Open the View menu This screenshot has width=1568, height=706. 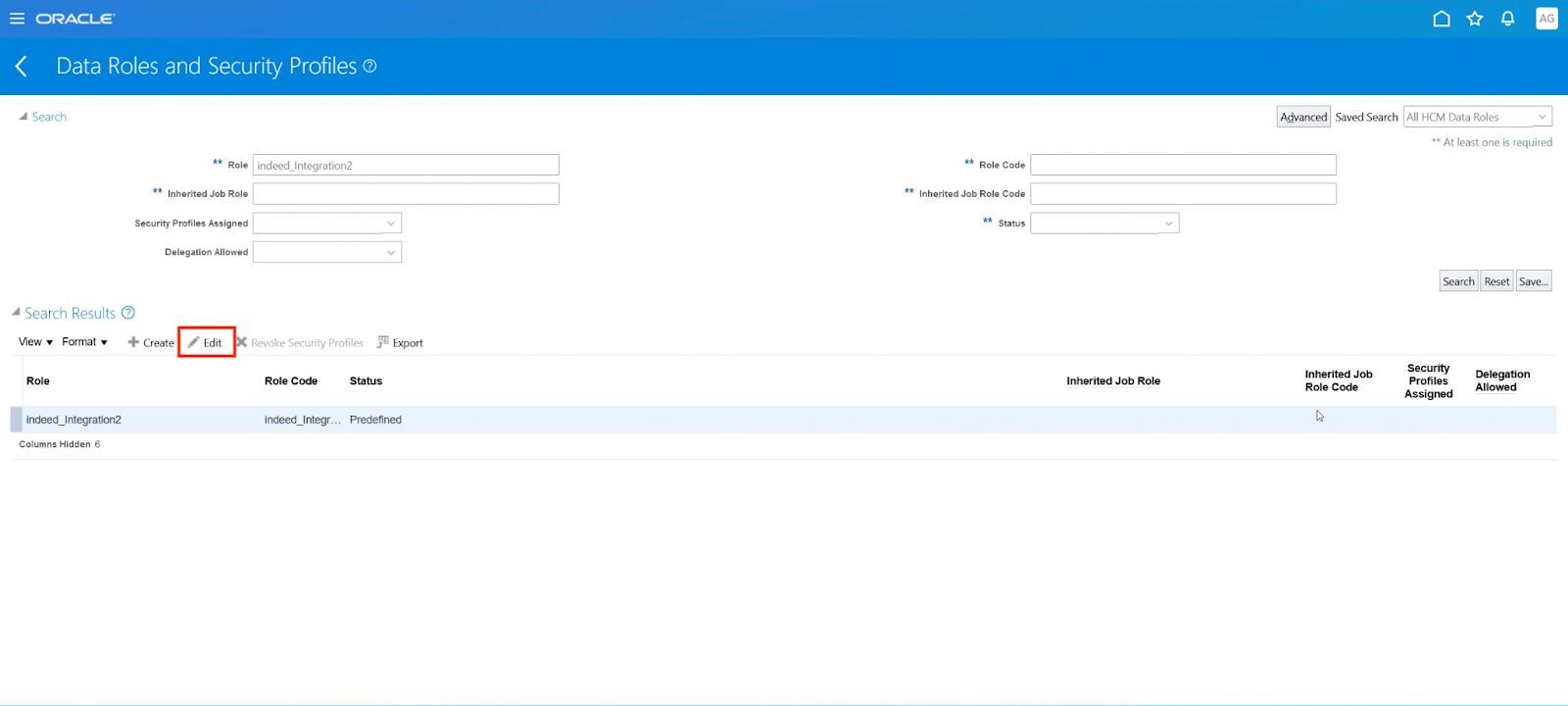35,342
